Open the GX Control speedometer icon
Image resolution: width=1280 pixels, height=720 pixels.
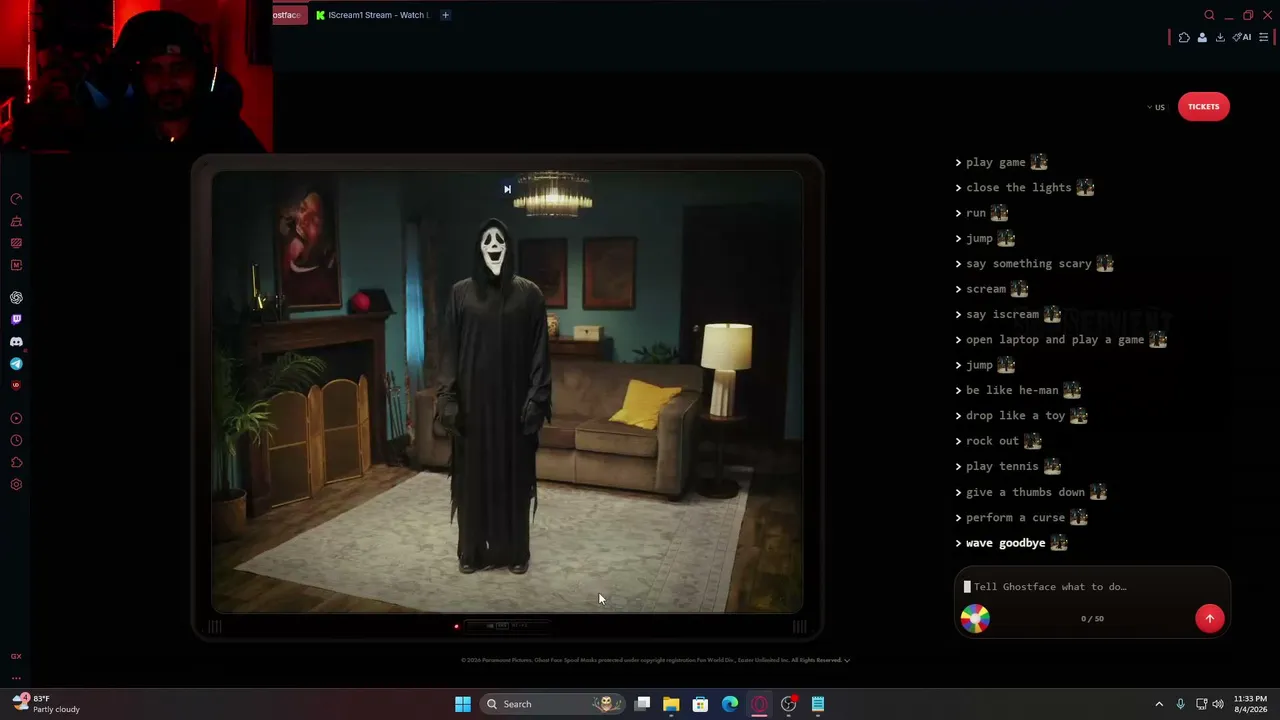16,199
